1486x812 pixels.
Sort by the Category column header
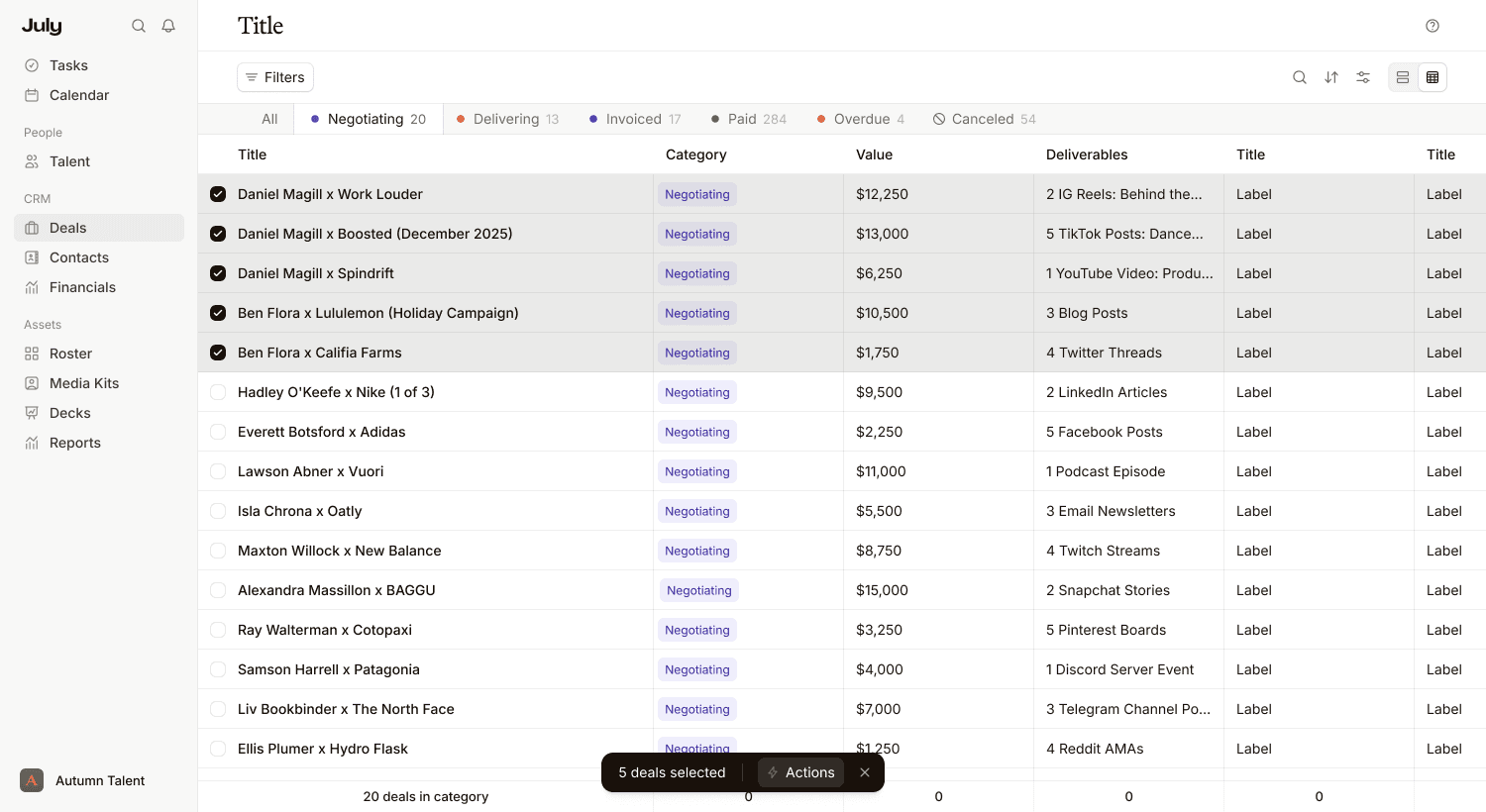[x=696, y=154]
